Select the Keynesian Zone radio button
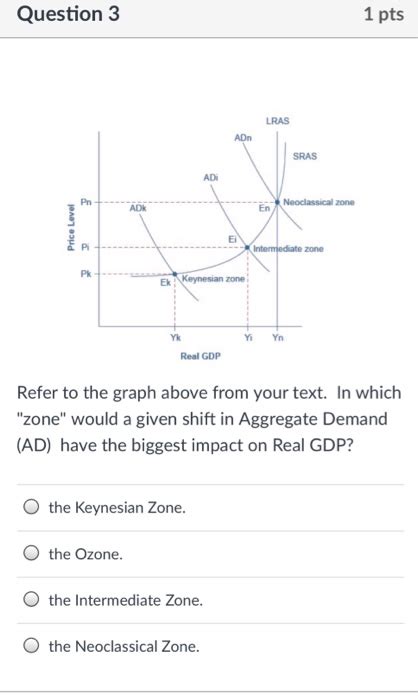The image size is (418, 700). pyautogui.click(x=31, y=507)
